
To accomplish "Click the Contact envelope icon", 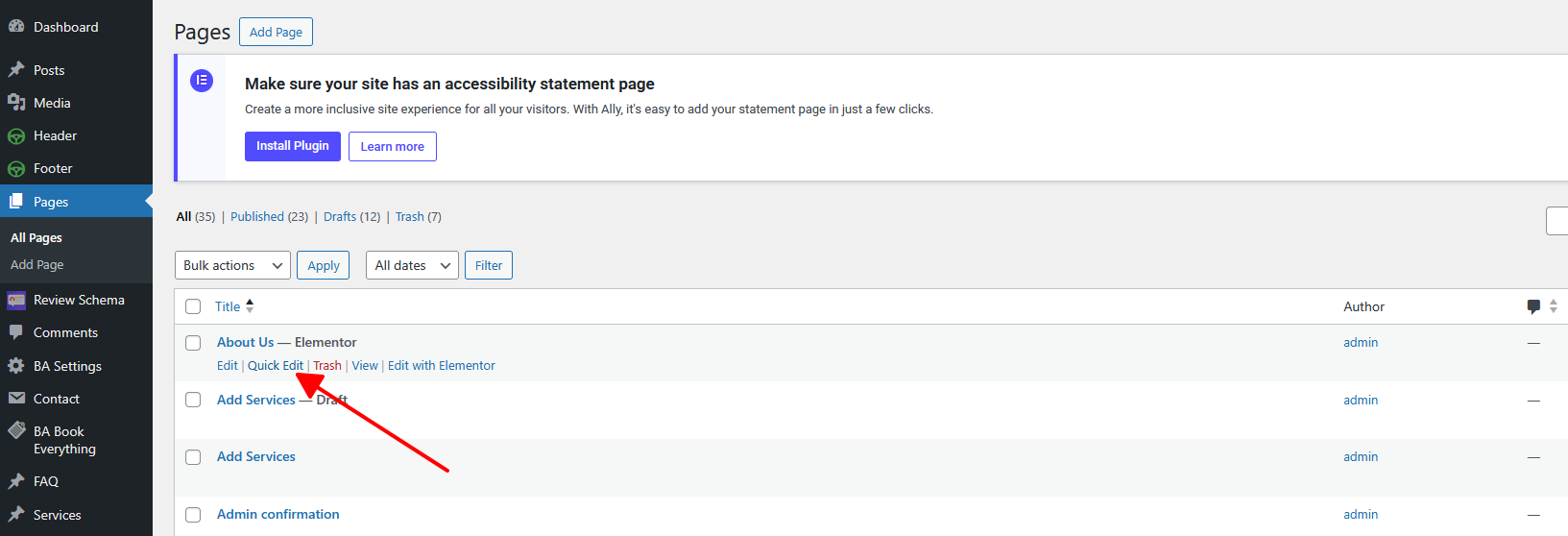I will point(16,399).
